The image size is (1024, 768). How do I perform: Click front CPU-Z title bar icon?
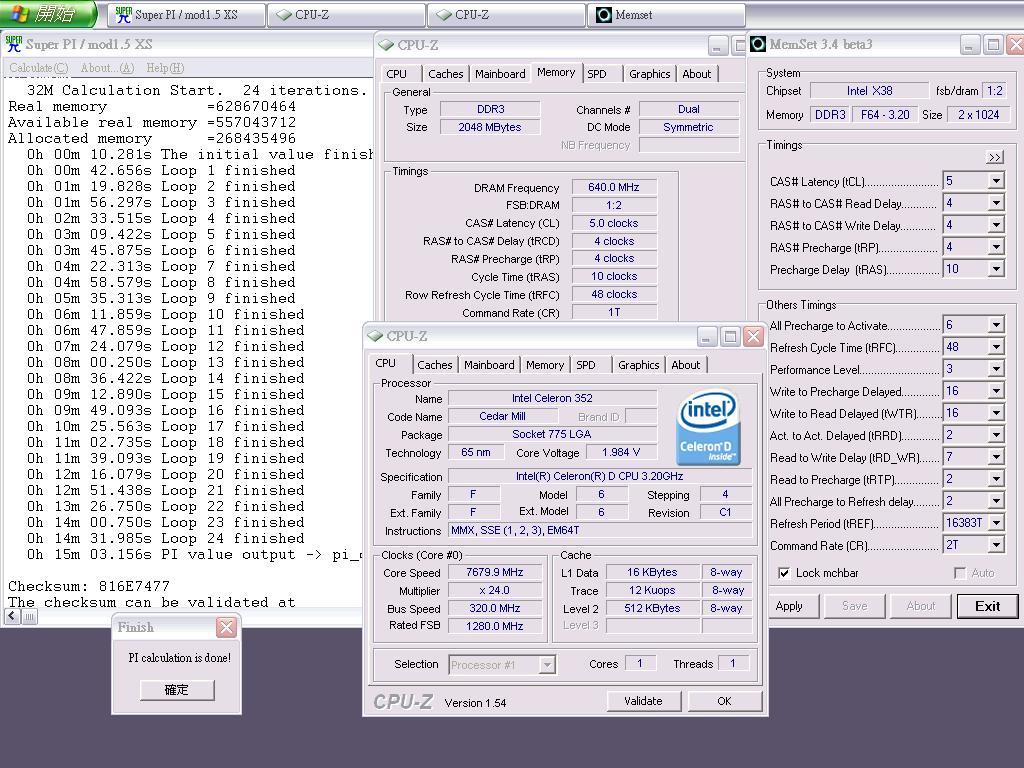point(375,336)
